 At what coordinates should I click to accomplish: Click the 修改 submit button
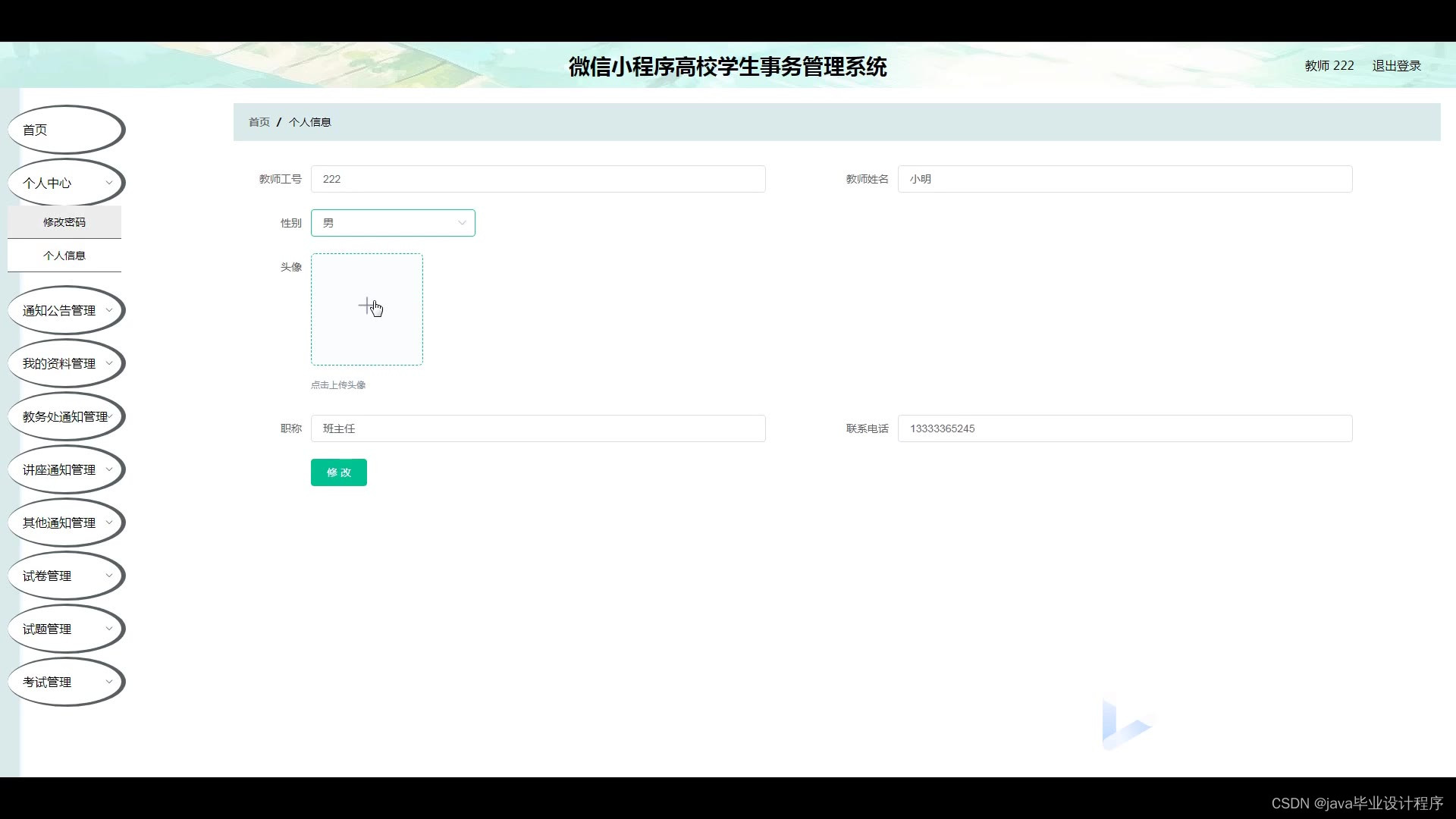(x=338, y=472)
